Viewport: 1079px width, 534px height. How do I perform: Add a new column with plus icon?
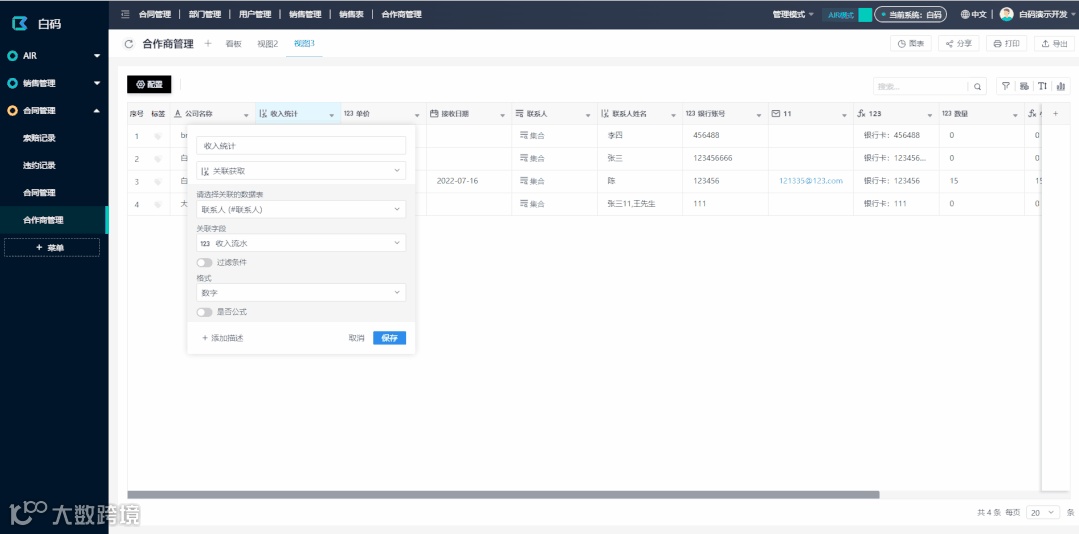click(1056, 114)
